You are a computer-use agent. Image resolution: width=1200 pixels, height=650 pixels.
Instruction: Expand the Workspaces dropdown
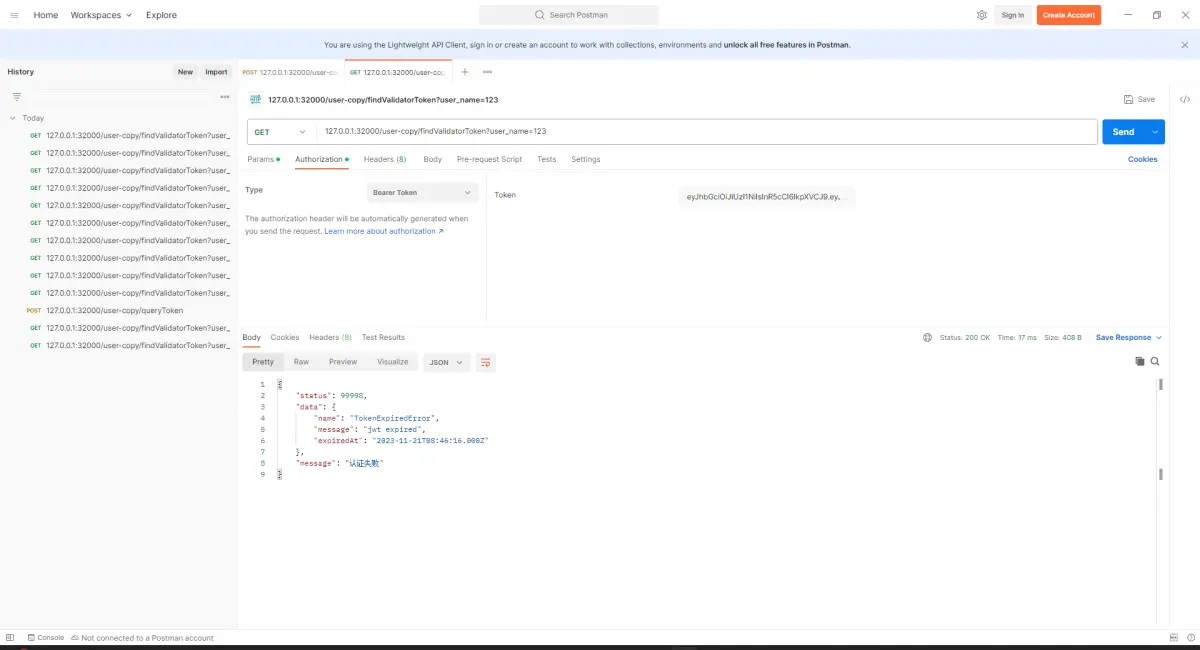101,15
